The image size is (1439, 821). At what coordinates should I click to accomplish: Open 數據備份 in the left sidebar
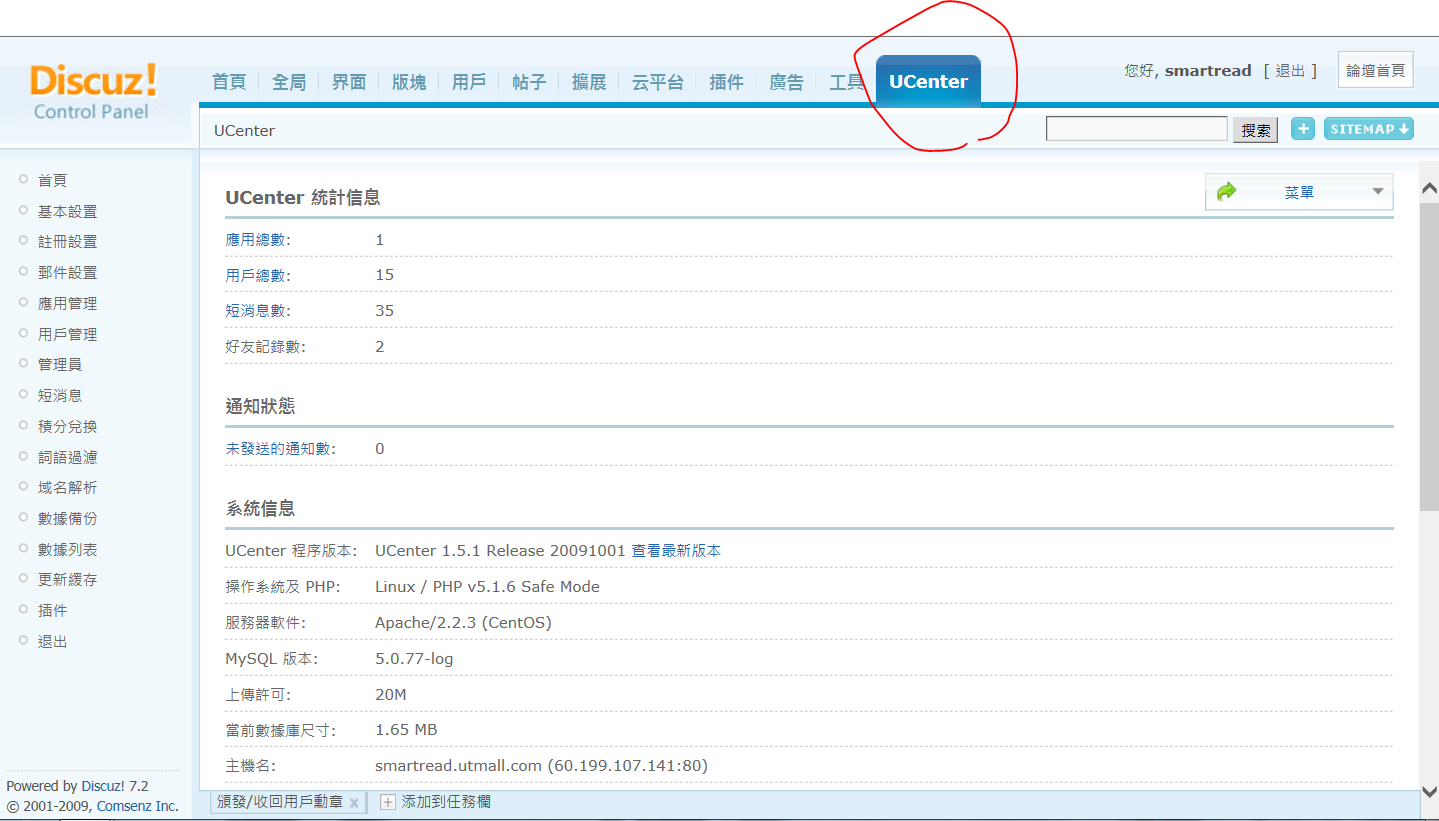tap(67, 519)
